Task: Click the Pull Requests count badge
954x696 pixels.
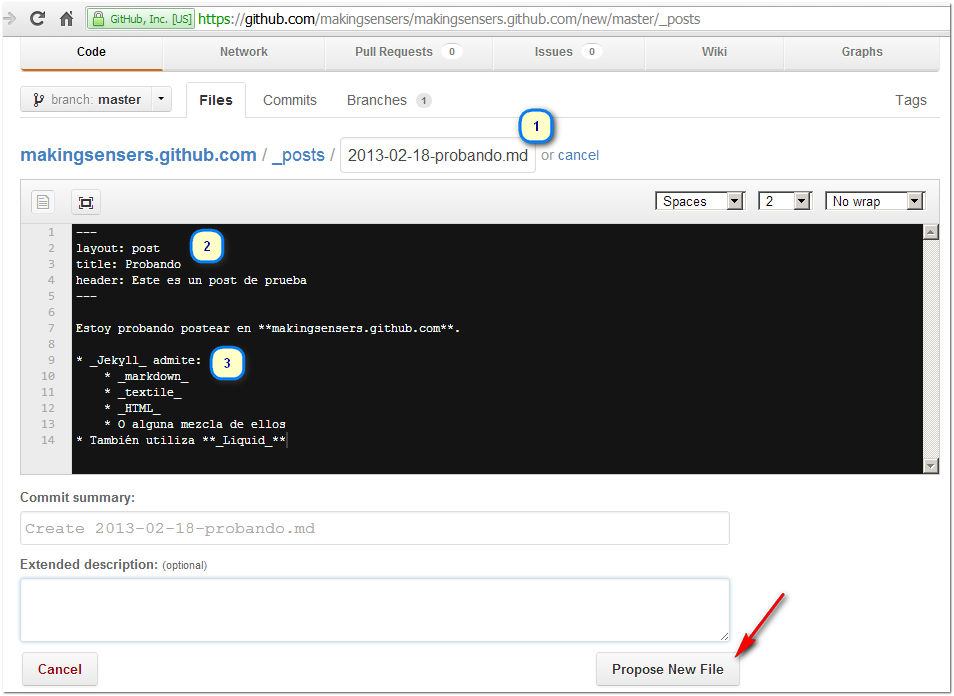Action: [451, 52]
